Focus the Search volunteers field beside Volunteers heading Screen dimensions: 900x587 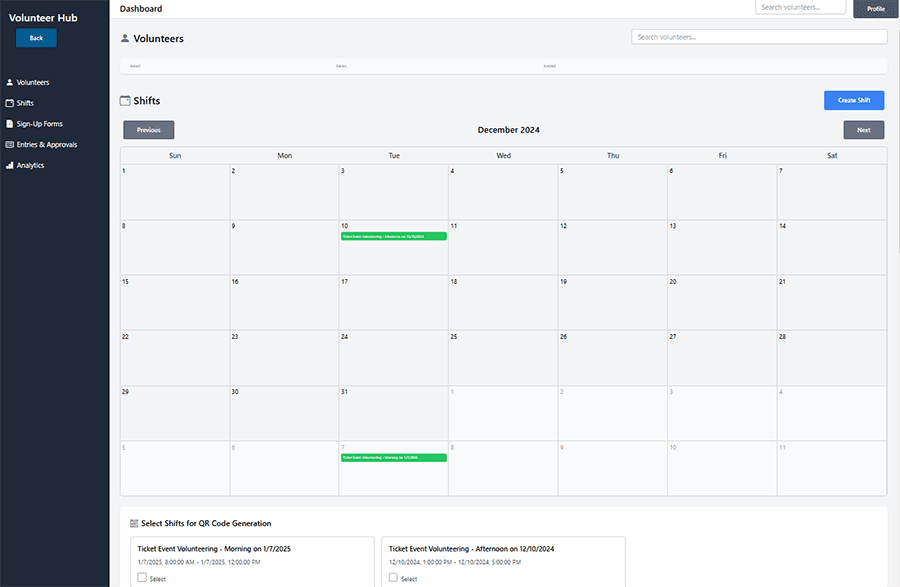[x=759, y=37]
